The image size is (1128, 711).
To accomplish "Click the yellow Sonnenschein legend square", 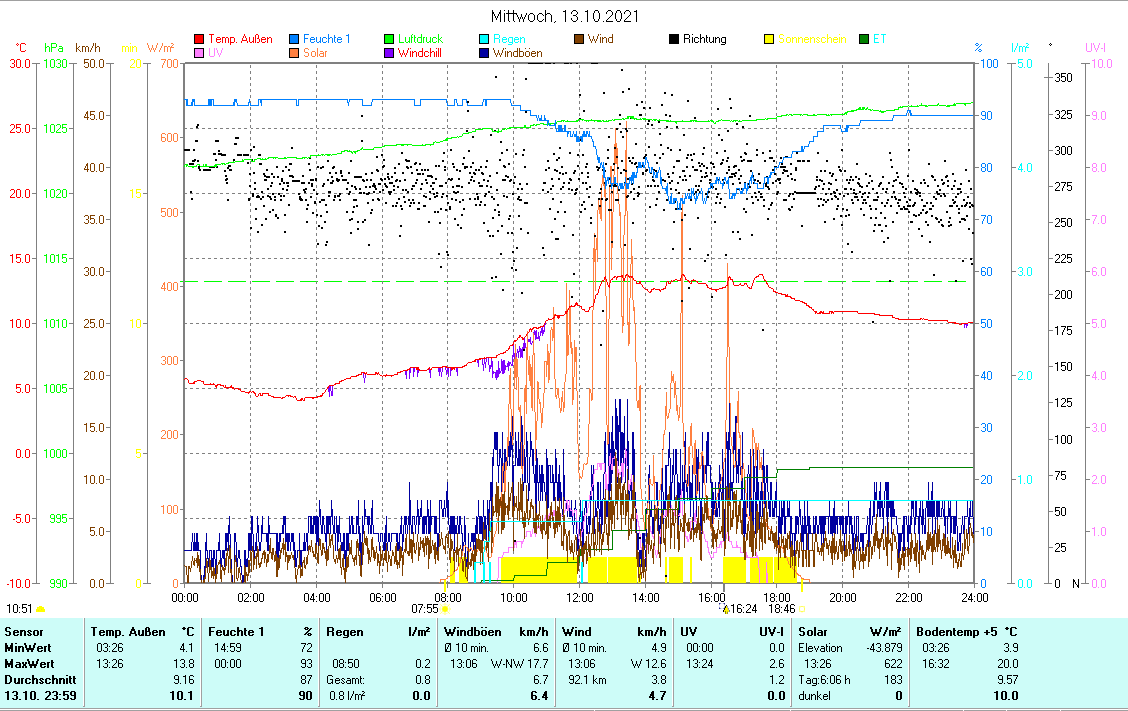I will tap(770, 40).
